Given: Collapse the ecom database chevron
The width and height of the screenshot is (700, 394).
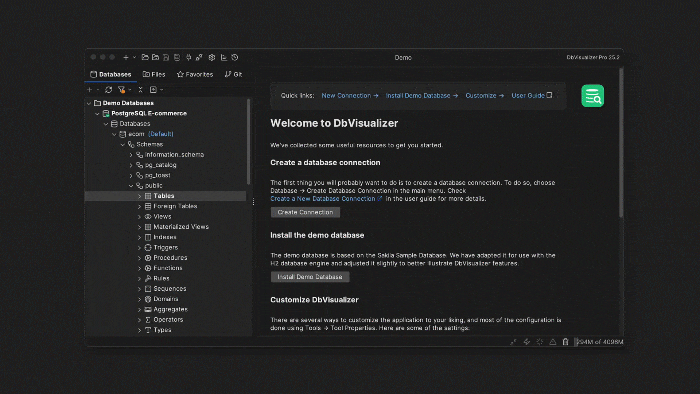Looking at the screenshot, I should click(x=114, y=134).
